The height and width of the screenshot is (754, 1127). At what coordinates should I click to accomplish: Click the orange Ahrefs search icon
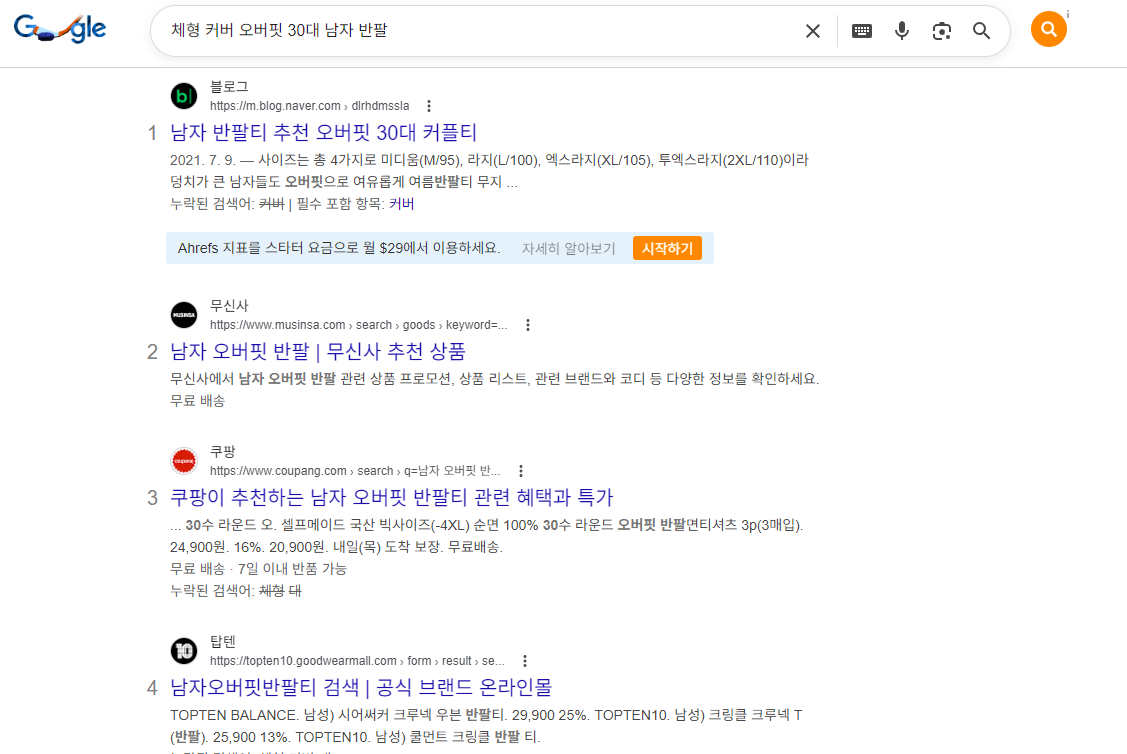[x=1049, y=29]
